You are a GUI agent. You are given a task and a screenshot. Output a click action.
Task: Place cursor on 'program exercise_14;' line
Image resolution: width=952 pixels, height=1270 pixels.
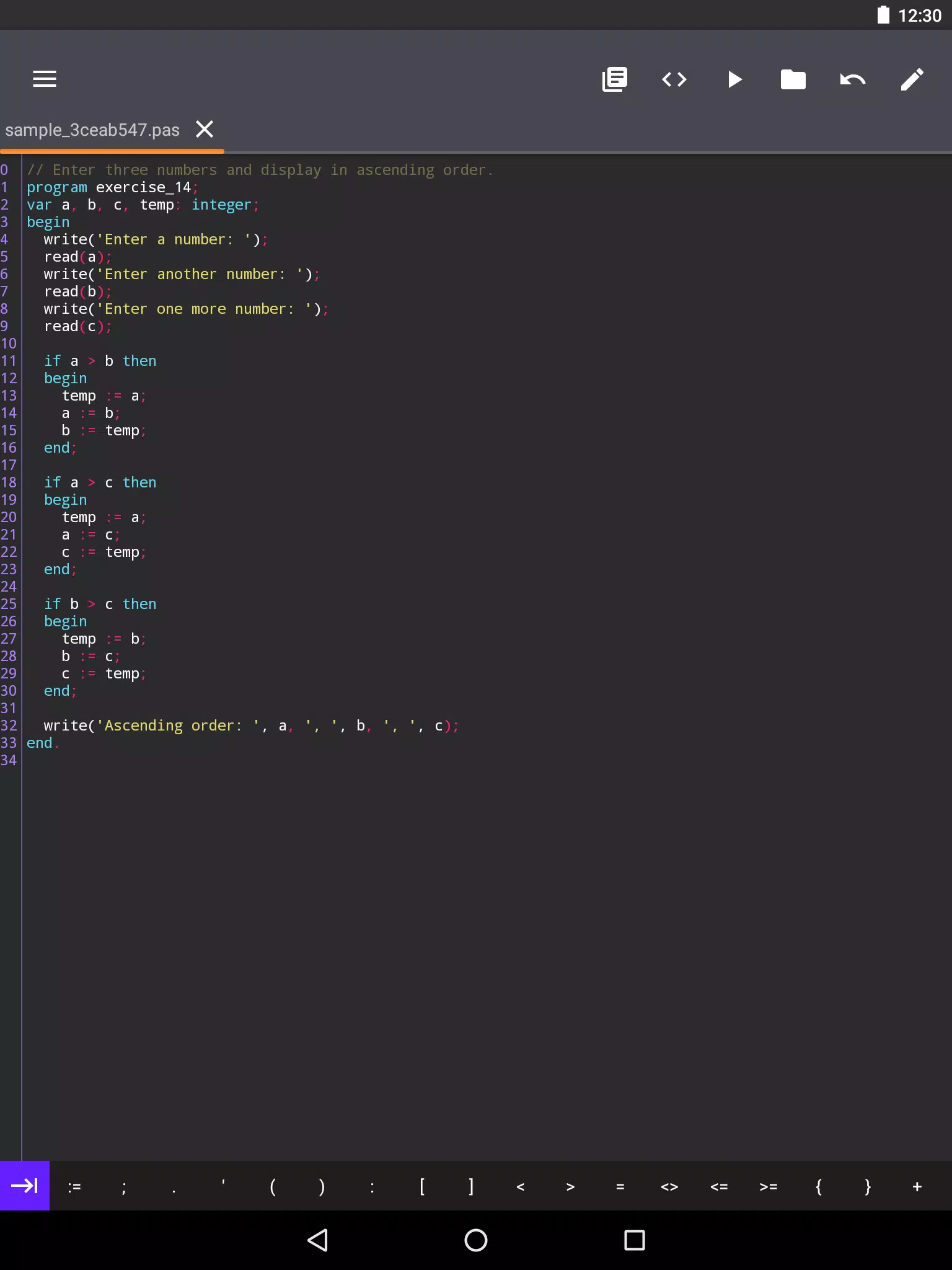[112, 187]
